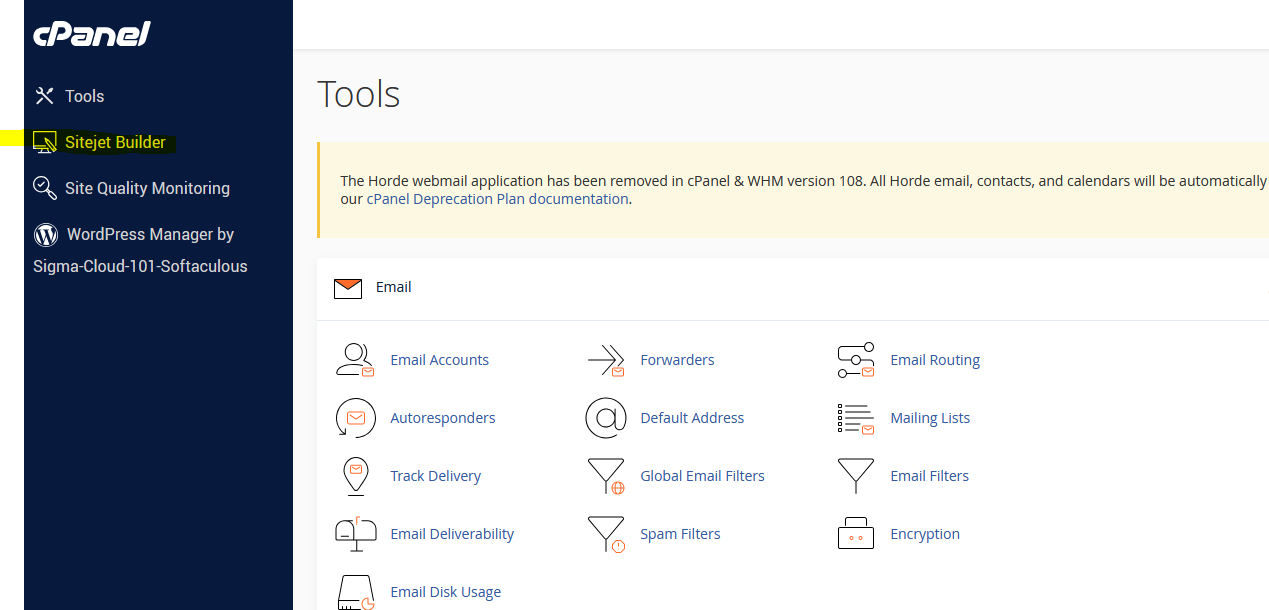Click the Email Deliverability mailbox icon

tap(355, 534)
